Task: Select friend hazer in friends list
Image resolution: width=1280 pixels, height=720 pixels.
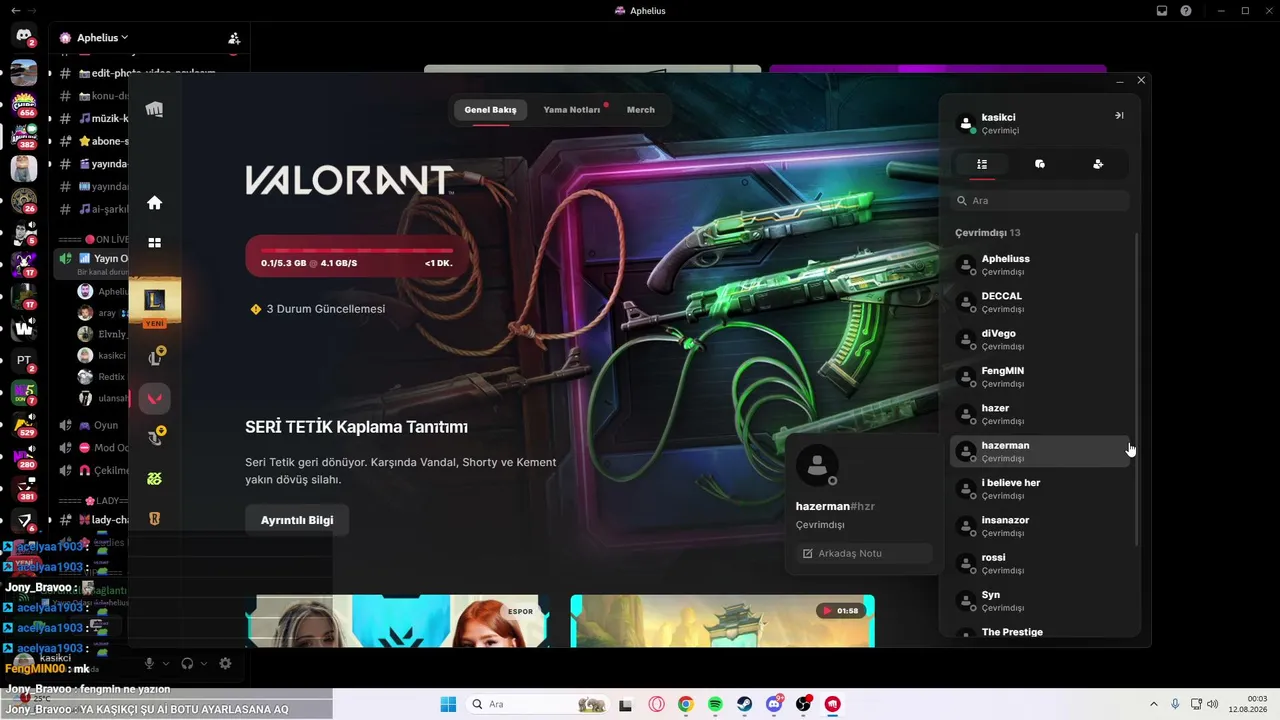Action: pos(1040,414)
